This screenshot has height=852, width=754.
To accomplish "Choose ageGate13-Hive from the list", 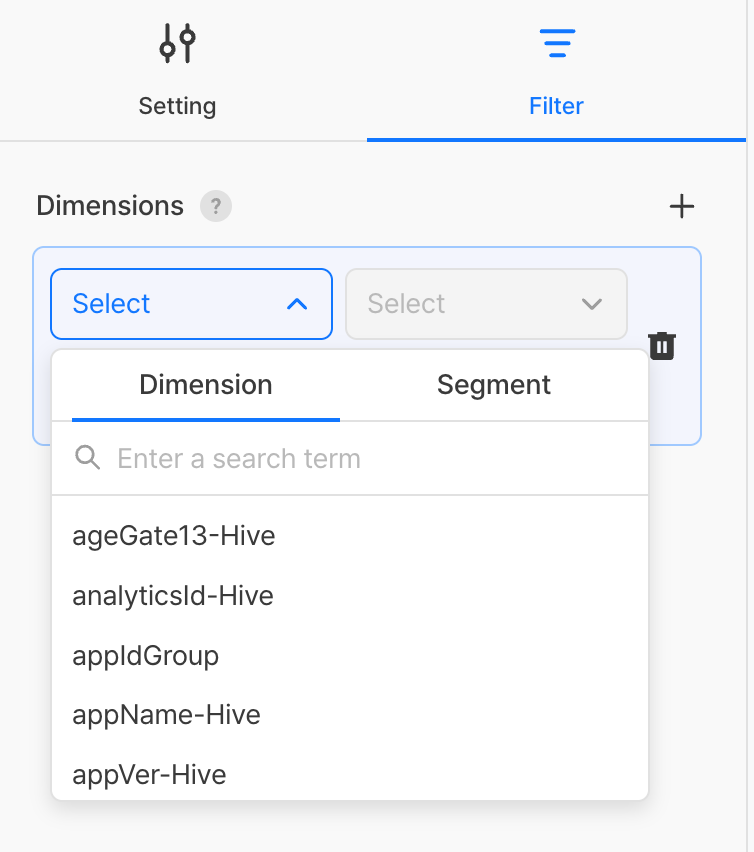I will [174, 536].
